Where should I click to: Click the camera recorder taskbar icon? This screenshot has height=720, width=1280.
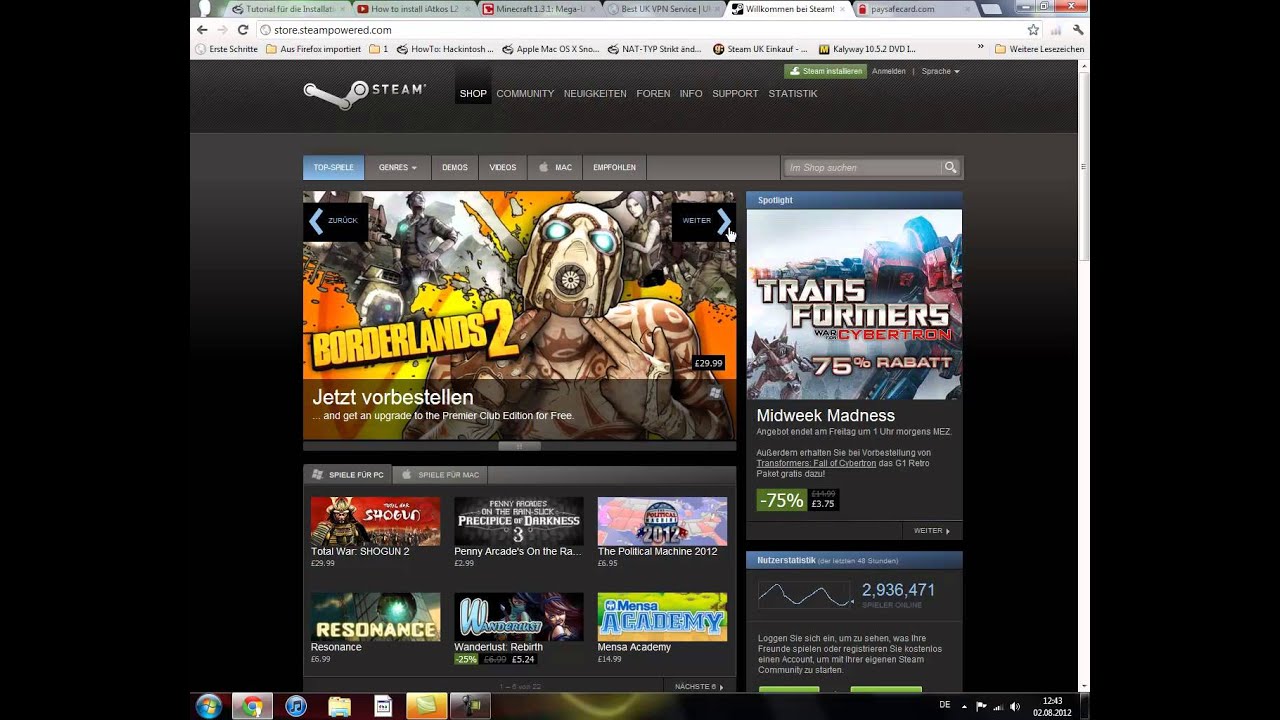click(x=469, y=707)
